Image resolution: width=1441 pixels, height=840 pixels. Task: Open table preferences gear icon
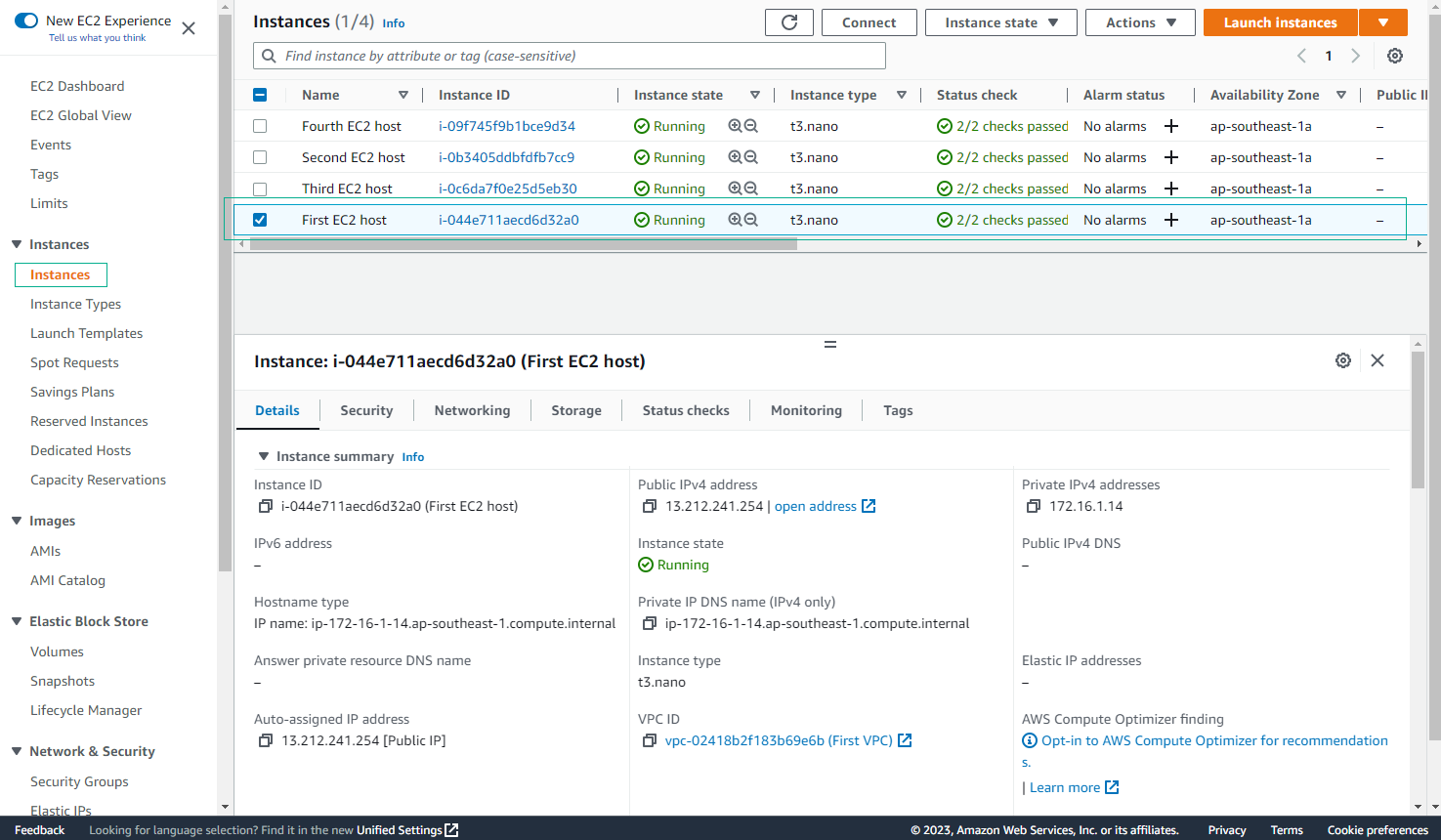[x=1395, y=56]
